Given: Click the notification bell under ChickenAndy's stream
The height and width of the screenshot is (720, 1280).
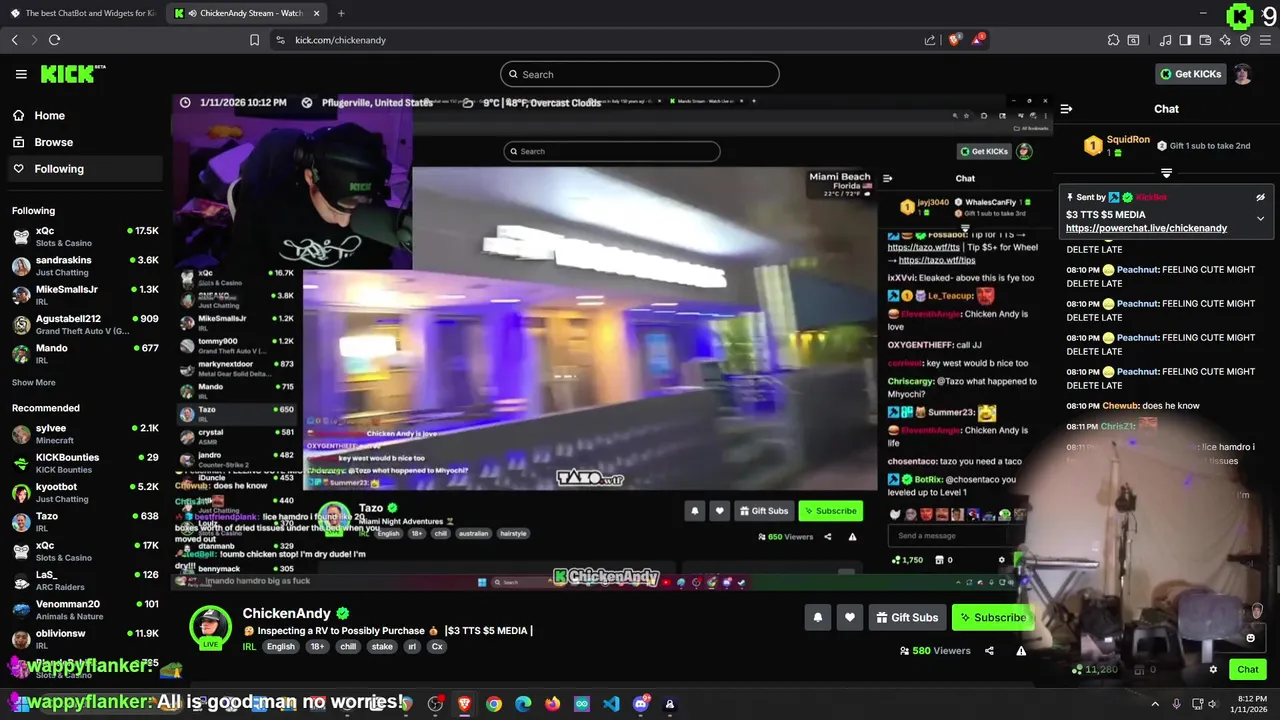Looking at the screenshot, I should [x=818, y=618].
